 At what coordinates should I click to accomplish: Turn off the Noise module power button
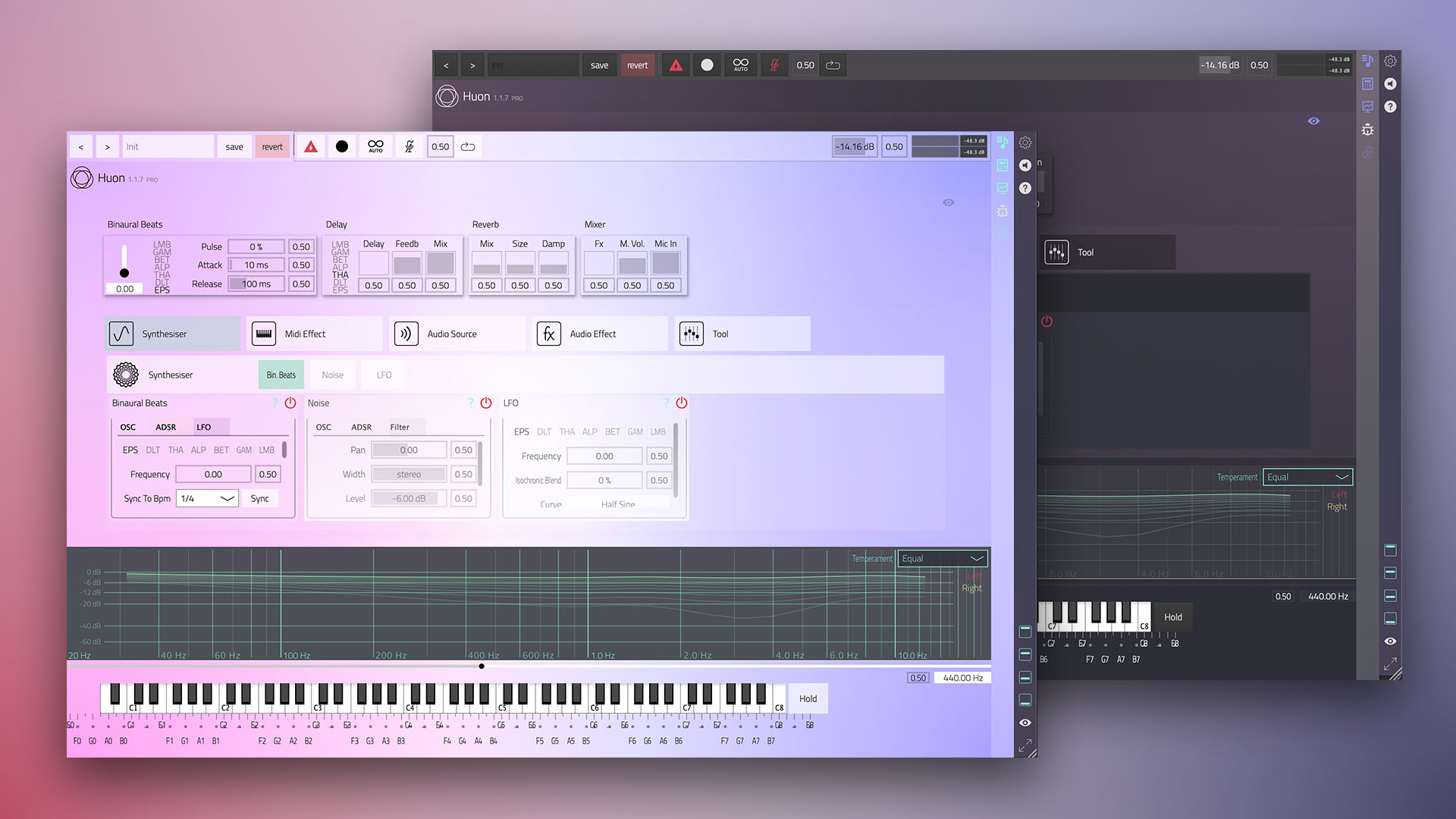coord(486,403)
